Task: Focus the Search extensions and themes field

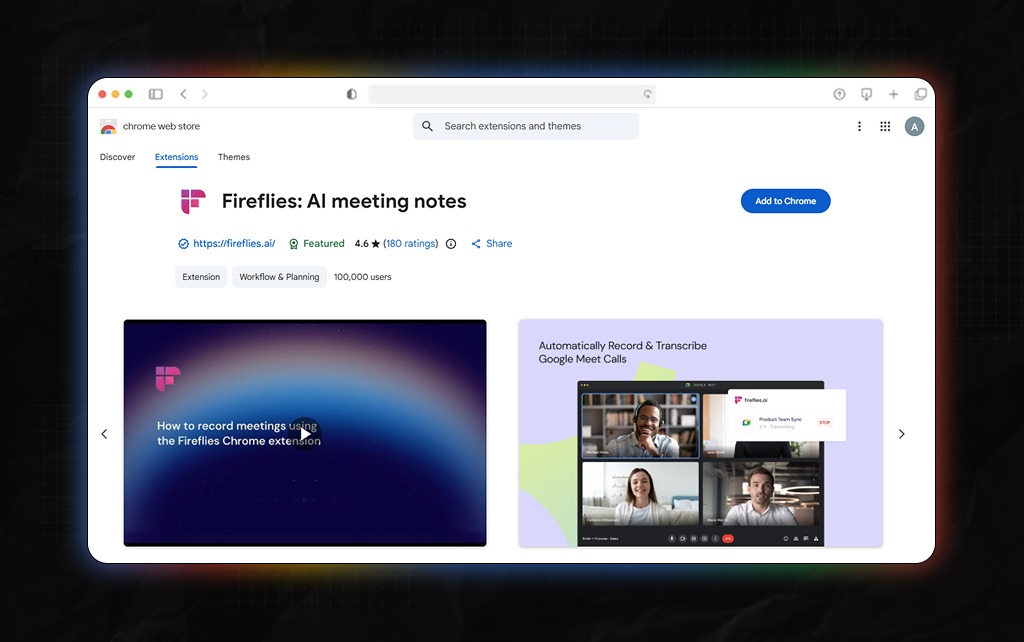Action: 526,126
